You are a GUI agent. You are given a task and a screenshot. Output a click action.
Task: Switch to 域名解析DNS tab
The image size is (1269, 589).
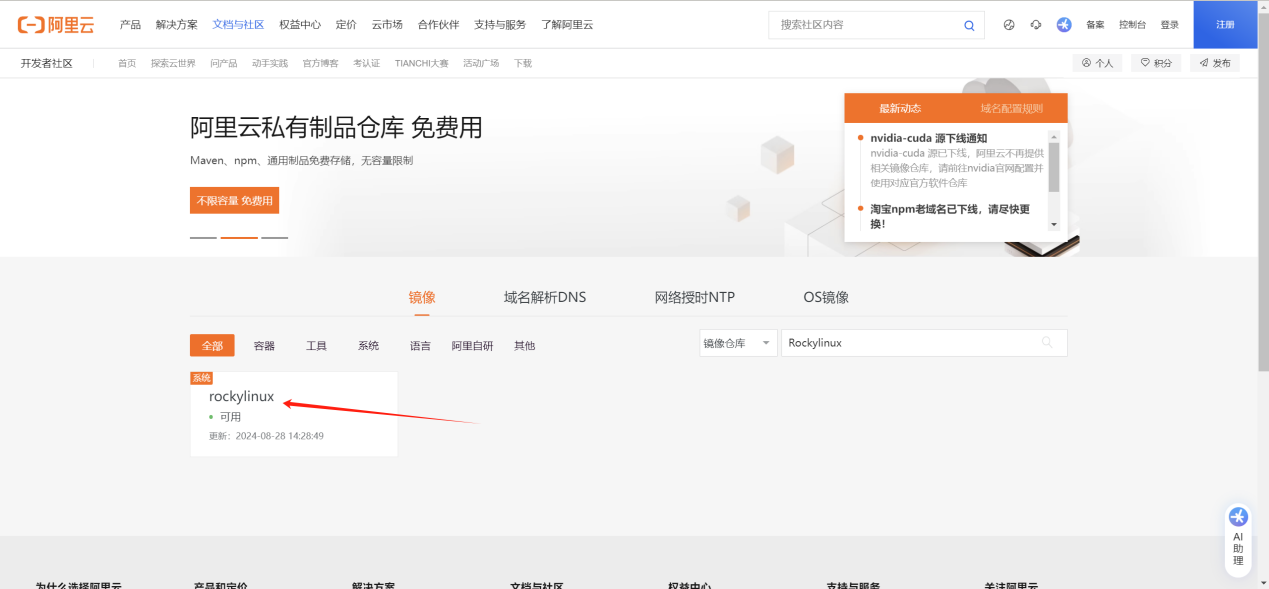pos(545,298)
